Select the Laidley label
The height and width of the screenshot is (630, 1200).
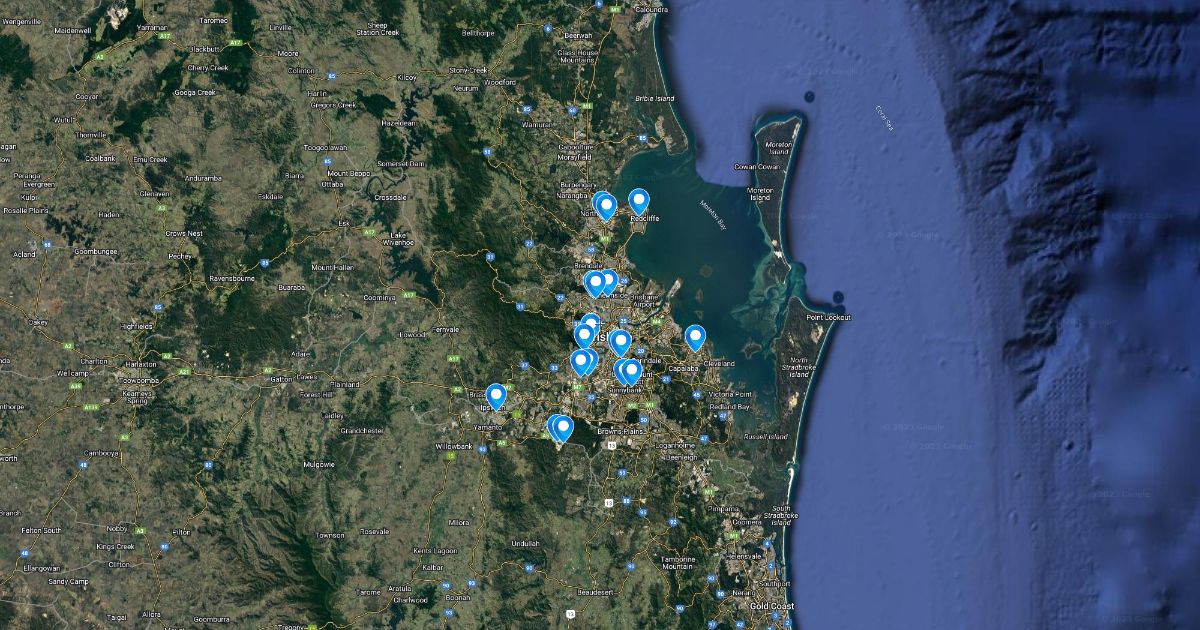(x=333, y=416)
